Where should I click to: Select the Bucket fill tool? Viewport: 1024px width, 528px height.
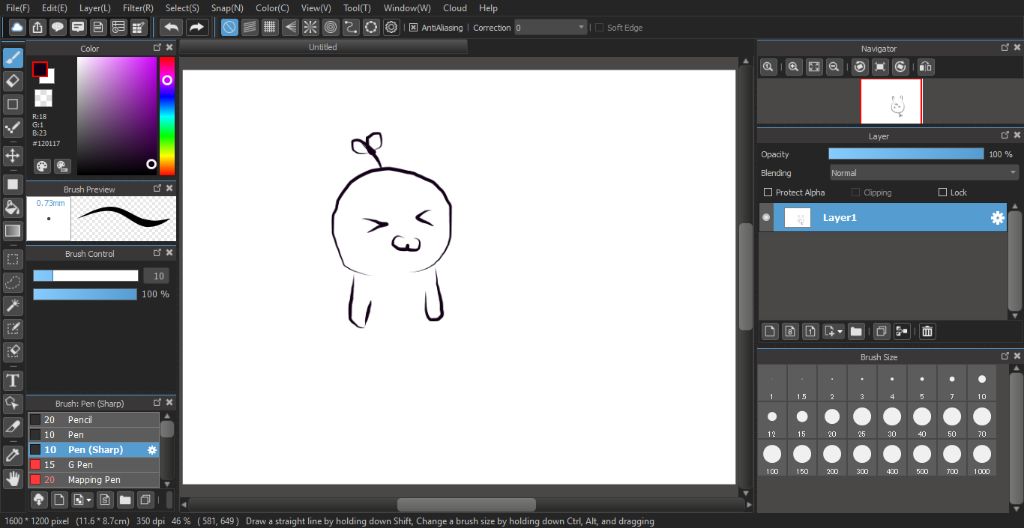13,208
